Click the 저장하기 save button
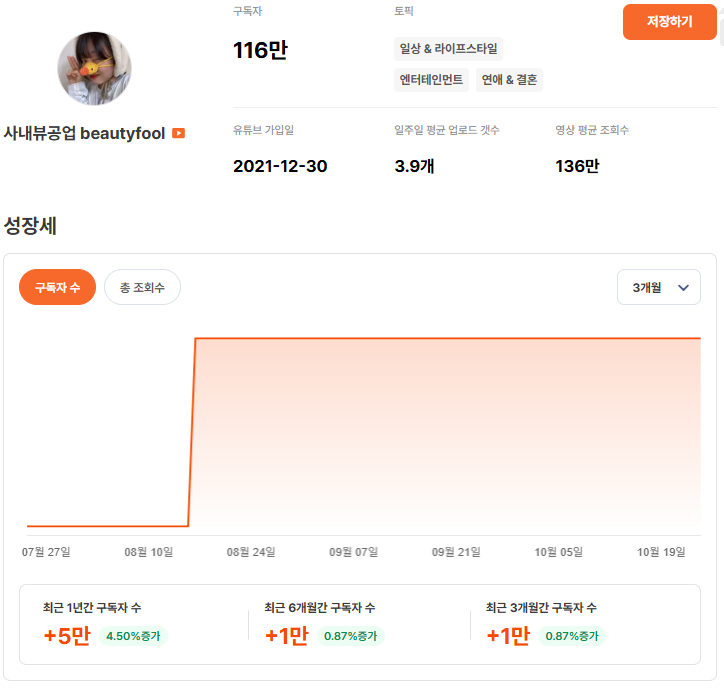The height and width of the screenshot is (692, 724). pos(669,22)
